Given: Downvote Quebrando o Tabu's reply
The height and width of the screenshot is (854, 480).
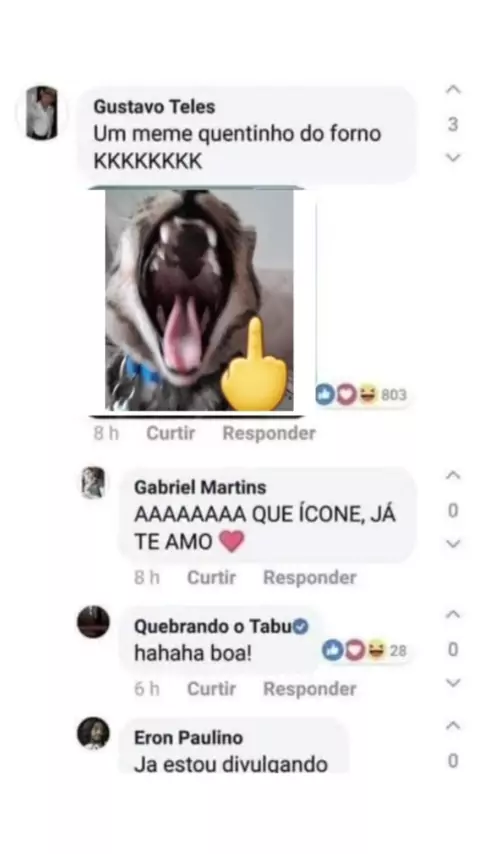Looking at the screenshot, I should coord(453,682).
